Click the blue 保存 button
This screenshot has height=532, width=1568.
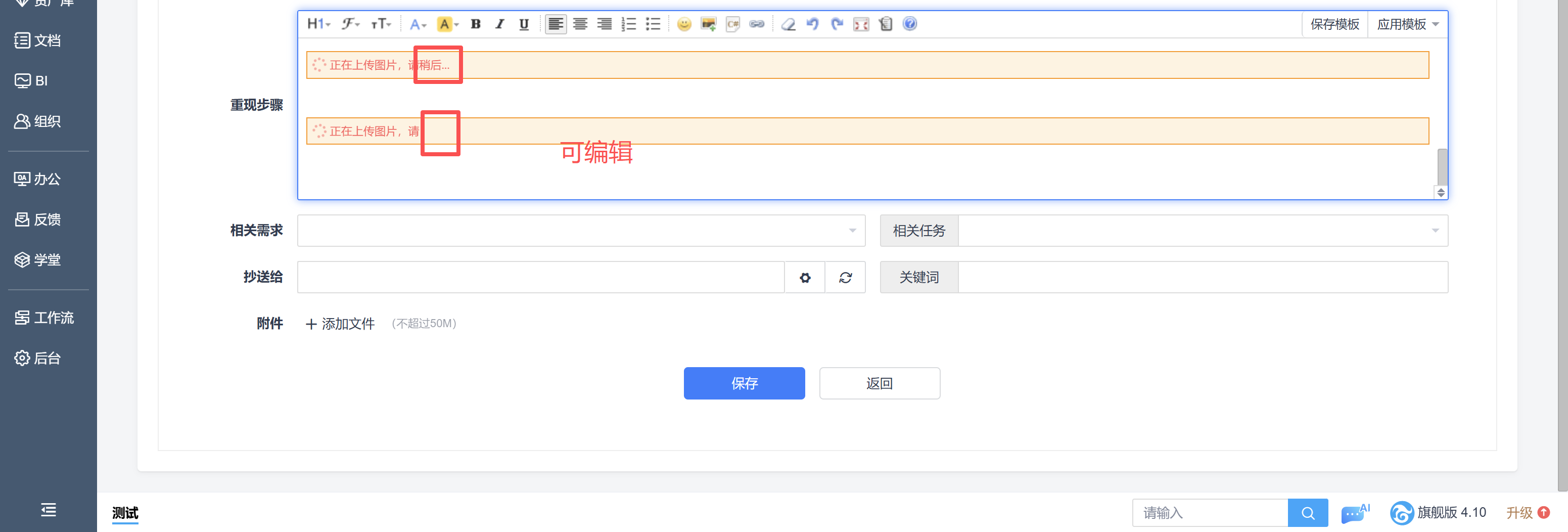pyautogui.click(x=744, y=383)
